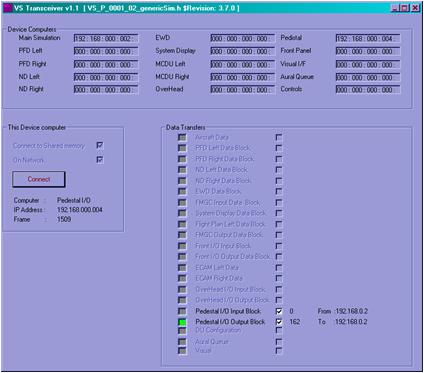
Task: Click status indicator beside OverHead I/O Input Block
Action: (182, 289)
